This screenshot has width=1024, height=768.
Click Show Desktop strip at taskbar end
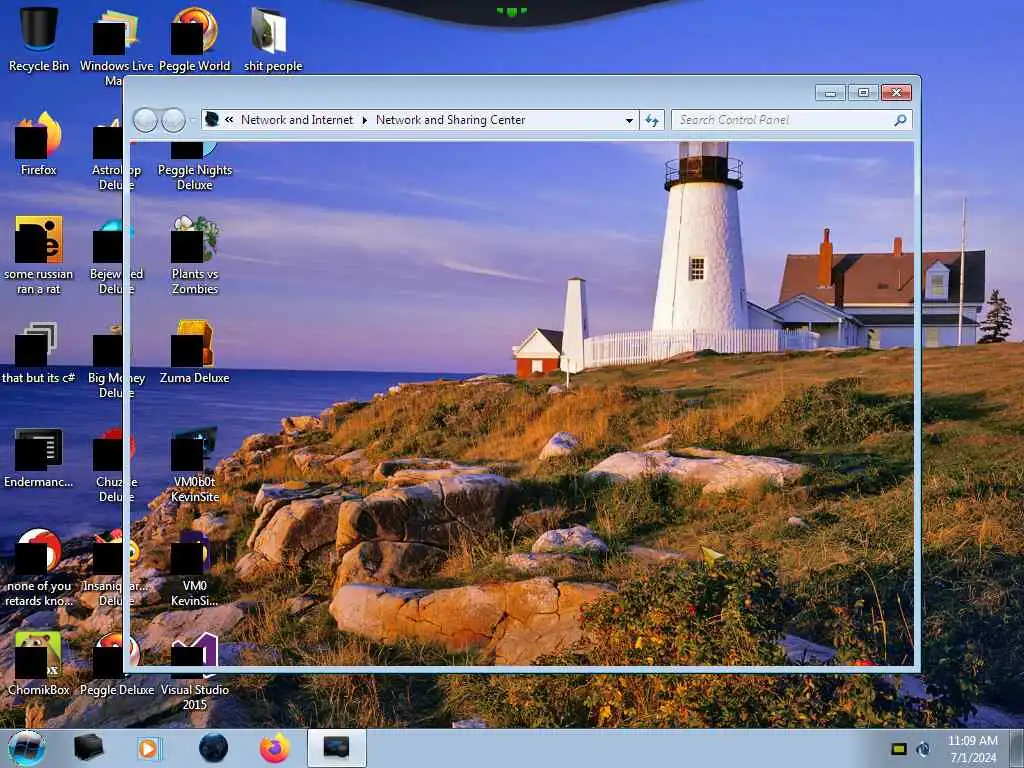point(1017,749)
